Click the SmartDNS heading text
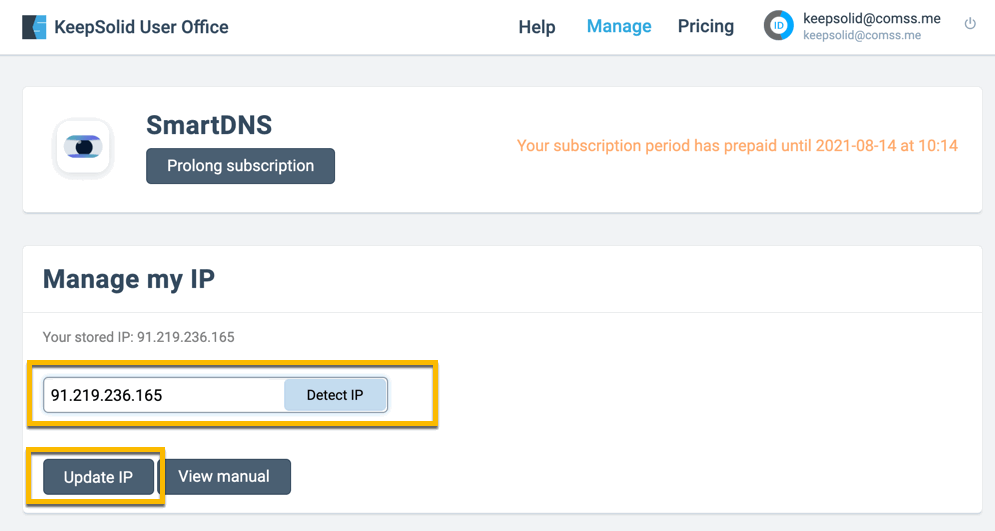 (x=209, y=125)
